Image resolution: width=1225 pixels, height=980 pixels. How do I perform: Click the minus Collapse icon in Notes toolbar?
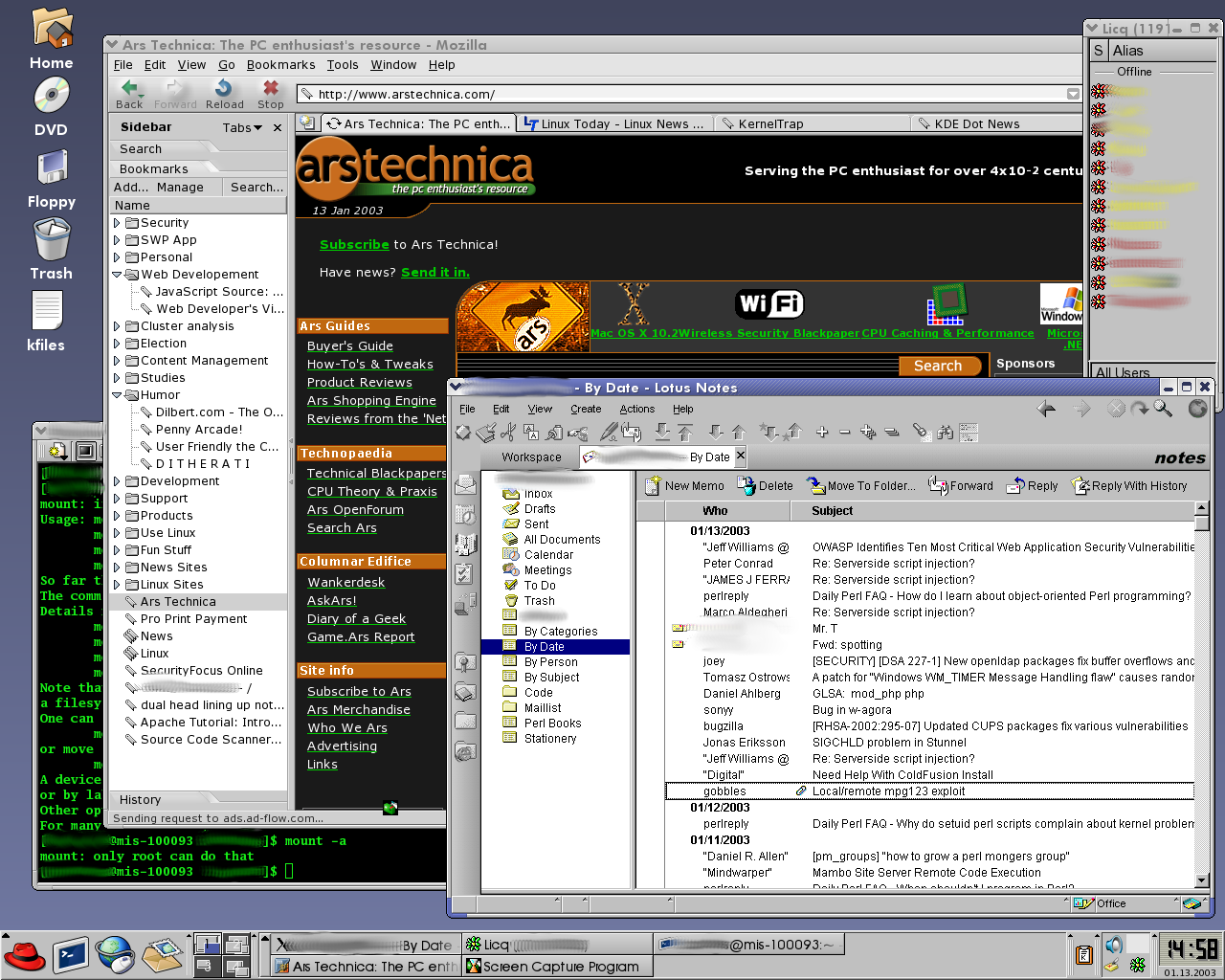[844, 433]
